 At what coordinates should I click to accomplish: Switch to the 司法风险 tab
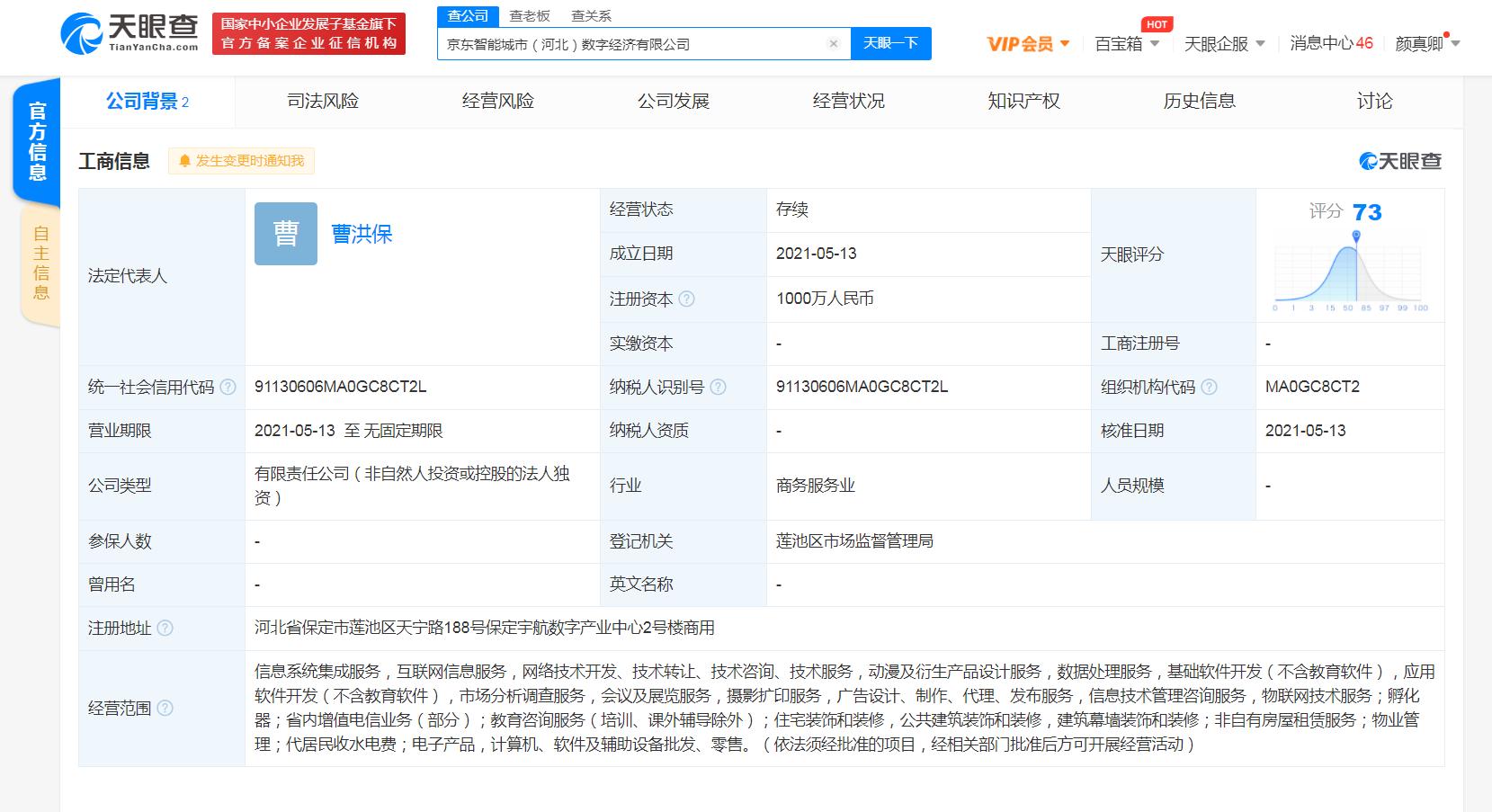(x=323, y=101)
